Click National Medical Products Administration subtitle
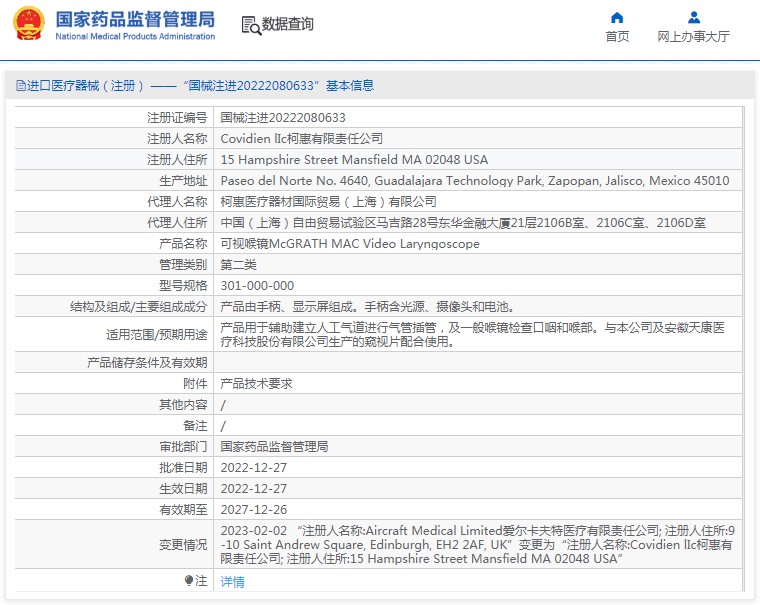 click(135, 36)
